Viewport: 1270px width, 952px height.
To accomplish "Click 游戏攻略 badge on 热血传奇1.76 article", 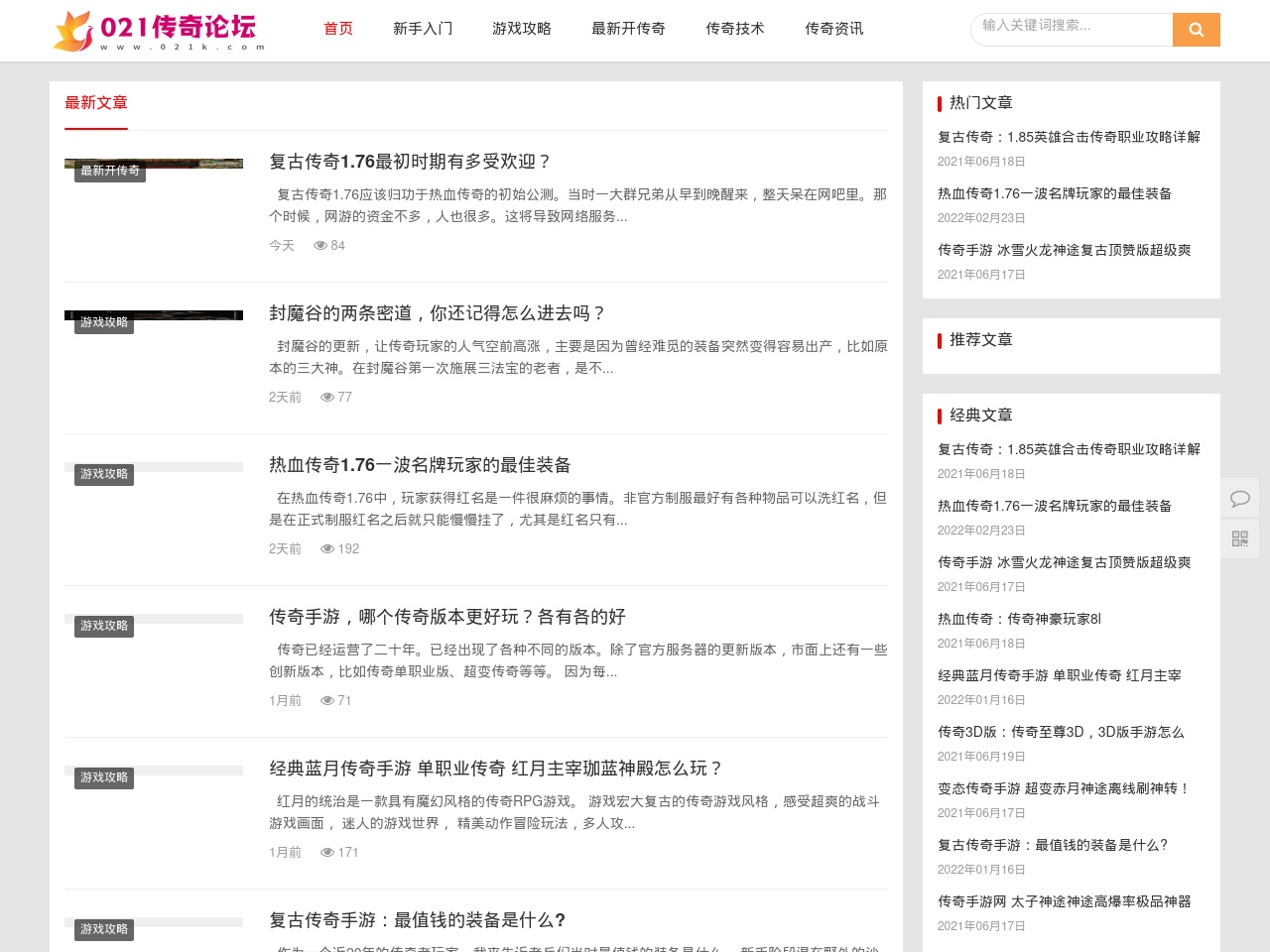I will [104, 474].
